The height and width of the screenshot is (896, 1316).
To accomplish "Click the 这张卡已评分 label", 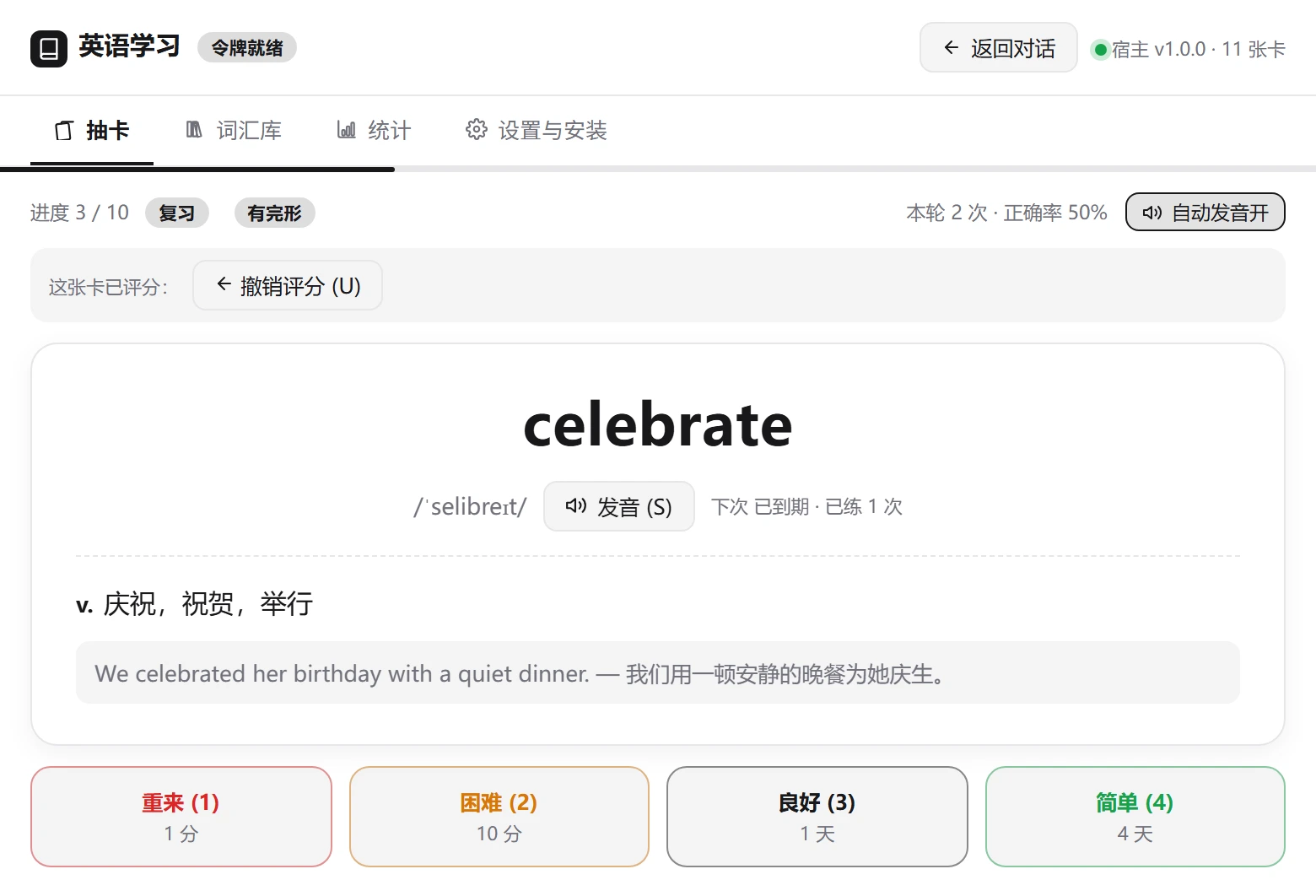I will coord(108,287).
